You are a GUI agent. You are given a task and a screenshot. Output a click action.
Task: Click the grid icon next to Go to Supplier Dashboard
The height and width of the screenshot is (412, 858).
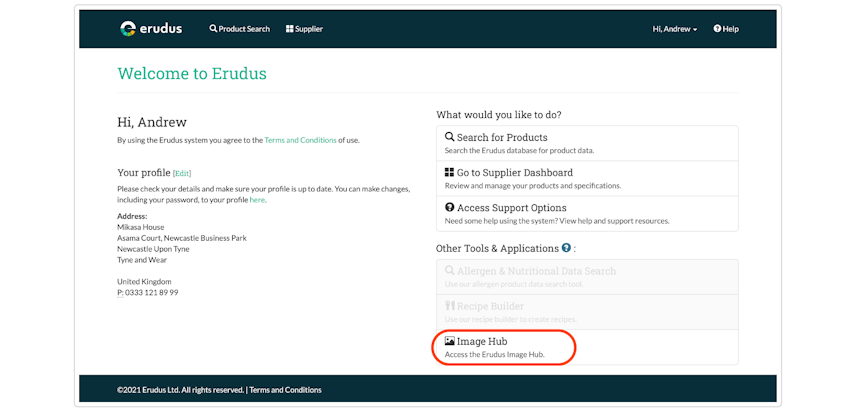tap(449, 172)
